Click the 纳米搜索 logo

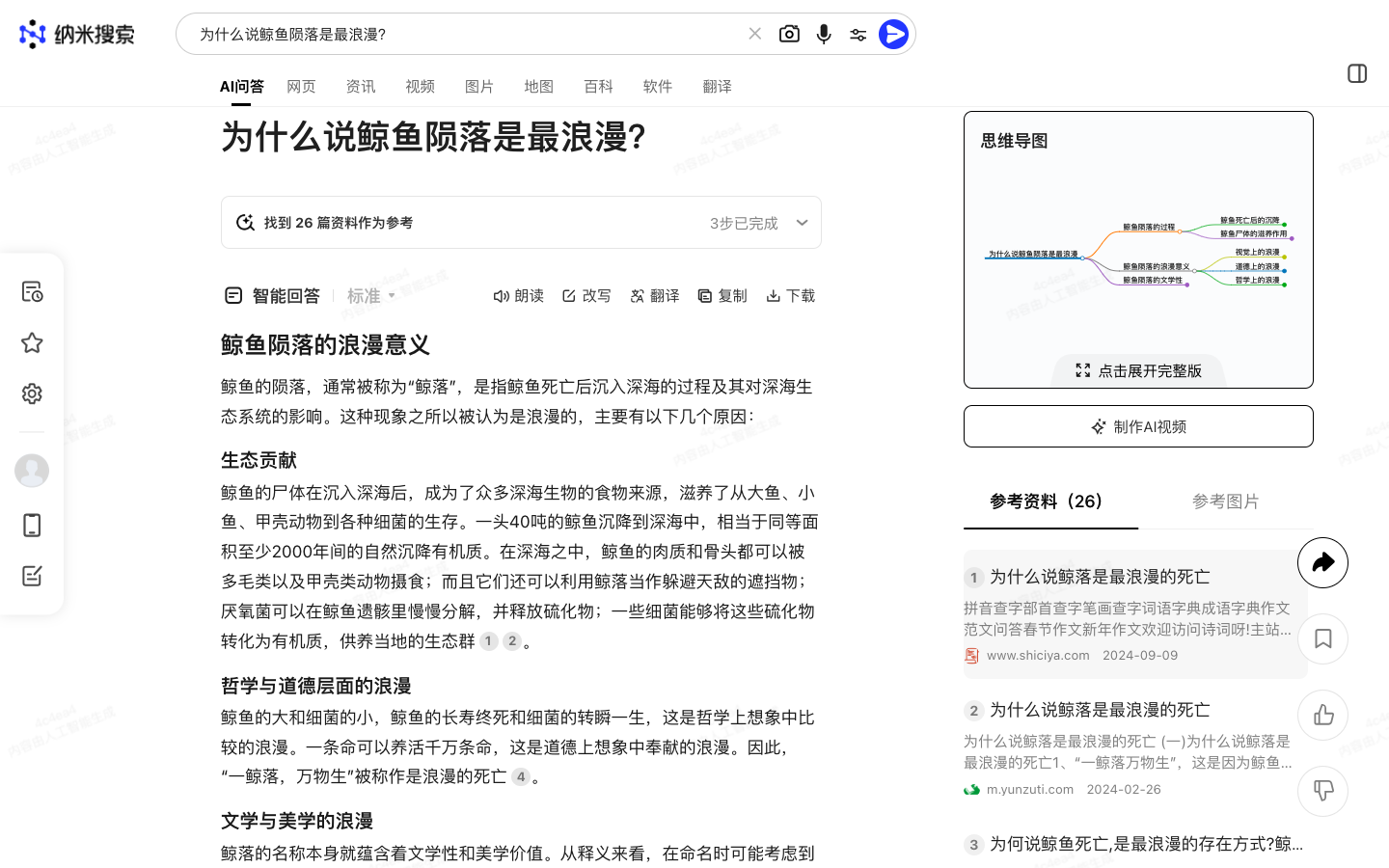[x=77, y=35]
